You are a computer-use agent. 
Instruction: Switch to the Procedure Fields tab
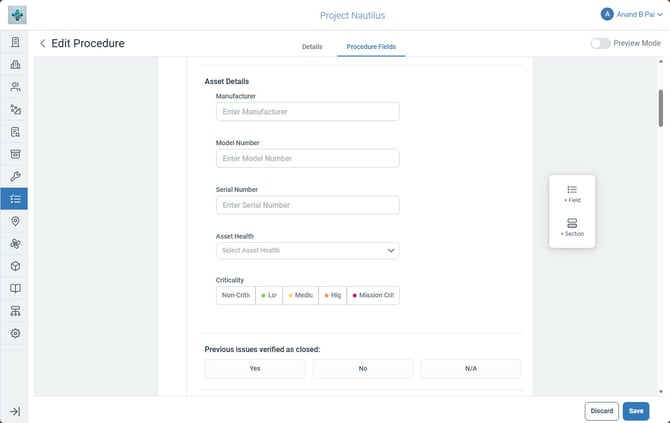point(371,47)
